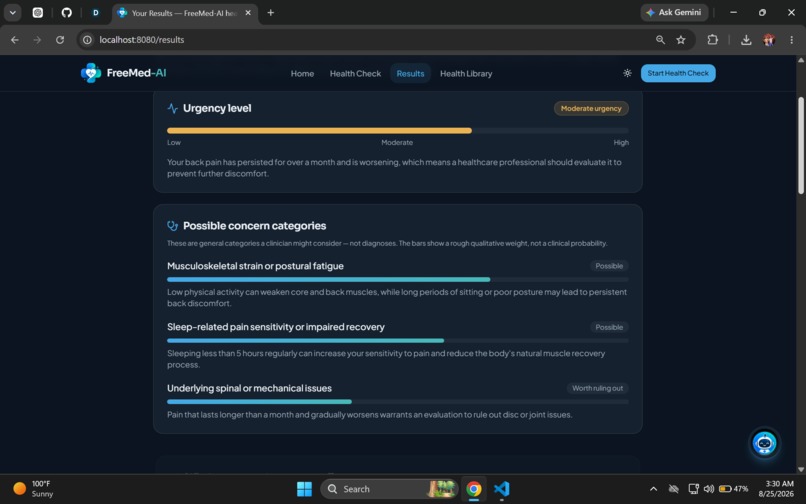806x504 pixels.
Task: Click the Possible badge for Musculoskeletal strain
Action: (x=609, y=266)
